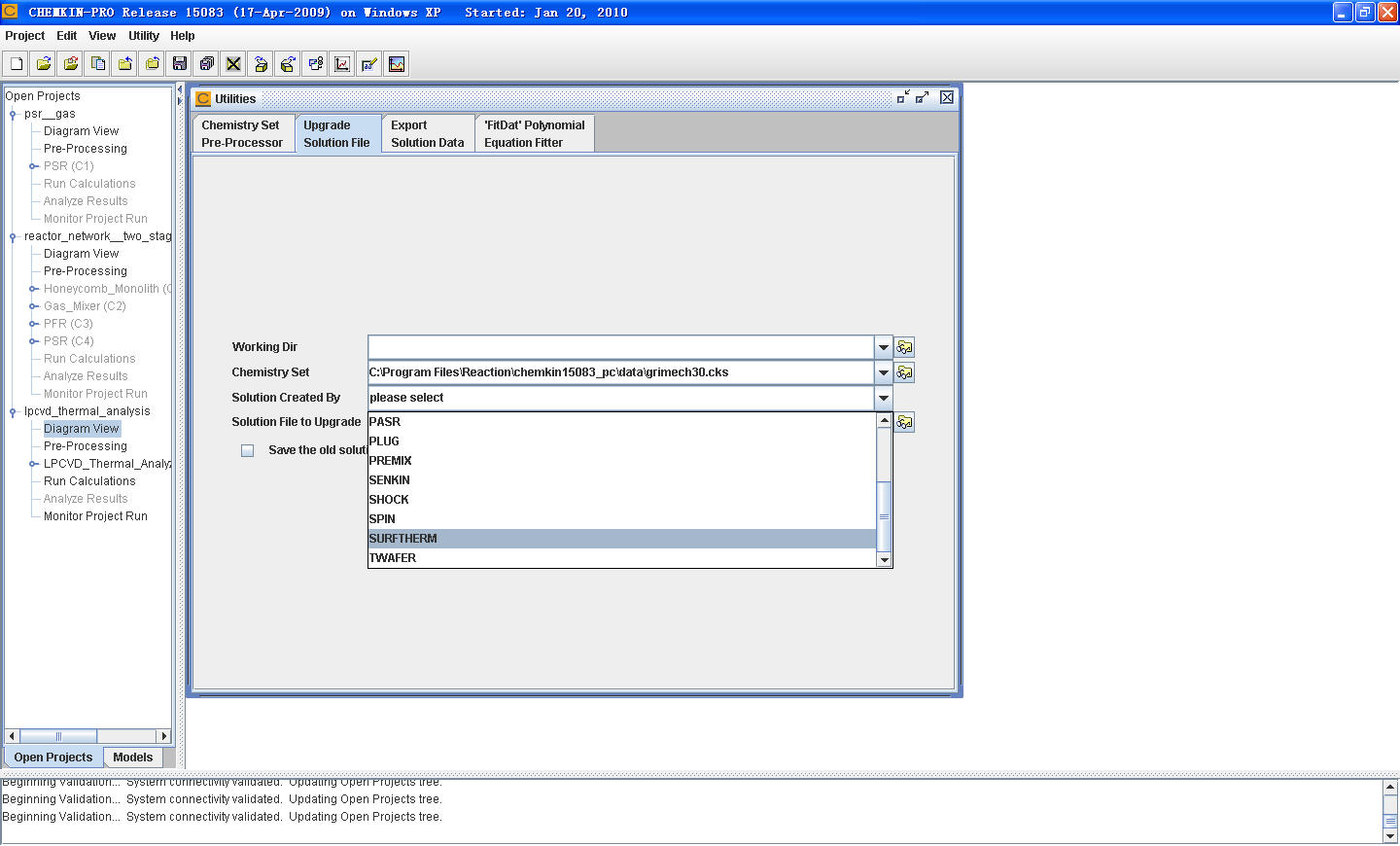This screenshot has width=1400, height=846.
Task: Click the yellow box with arrow toolbar icon
Action: tap(261, 64)
